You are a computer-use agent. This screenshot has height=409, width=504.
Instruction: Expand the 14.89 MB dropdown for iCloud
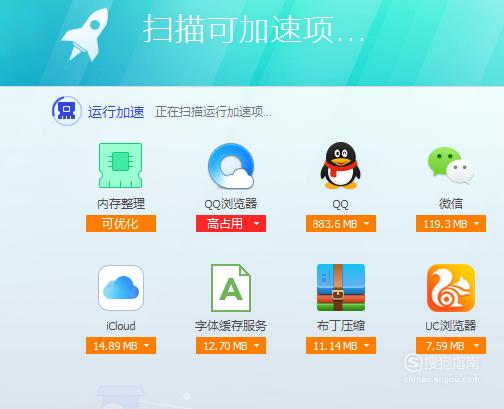[x=121, y=346]
